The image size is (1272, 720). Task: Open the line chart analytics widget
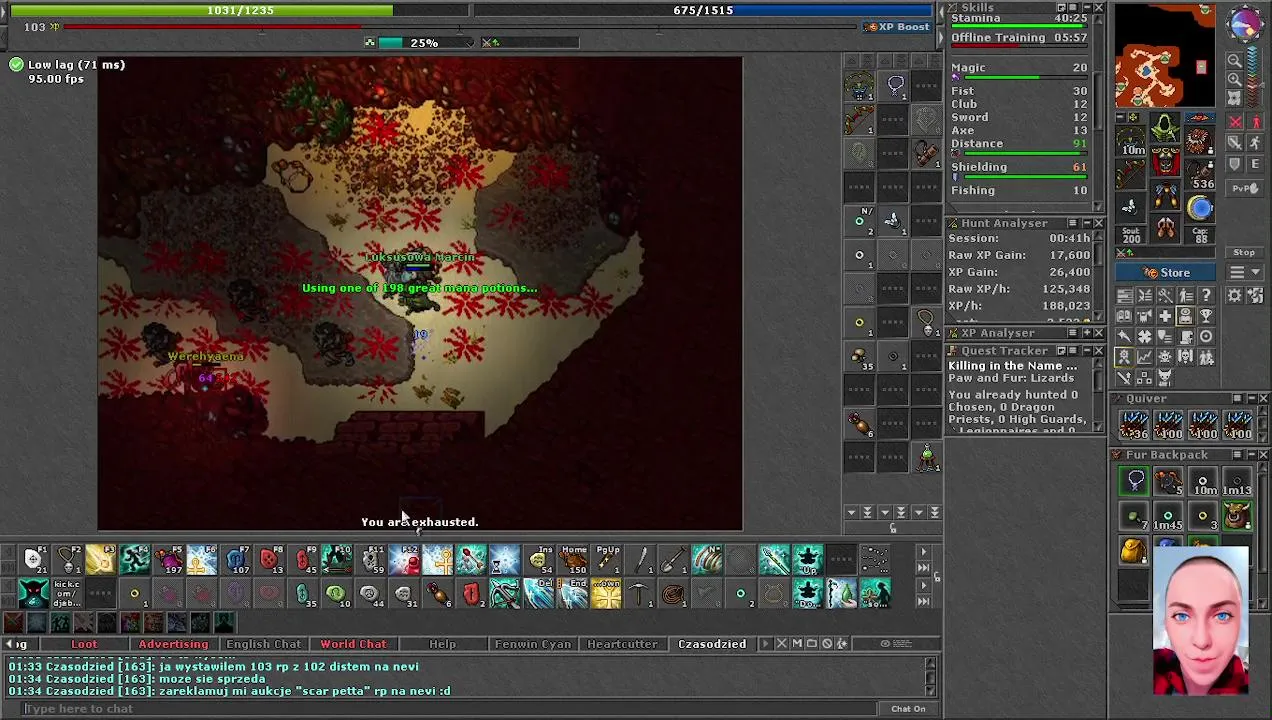1145,356
